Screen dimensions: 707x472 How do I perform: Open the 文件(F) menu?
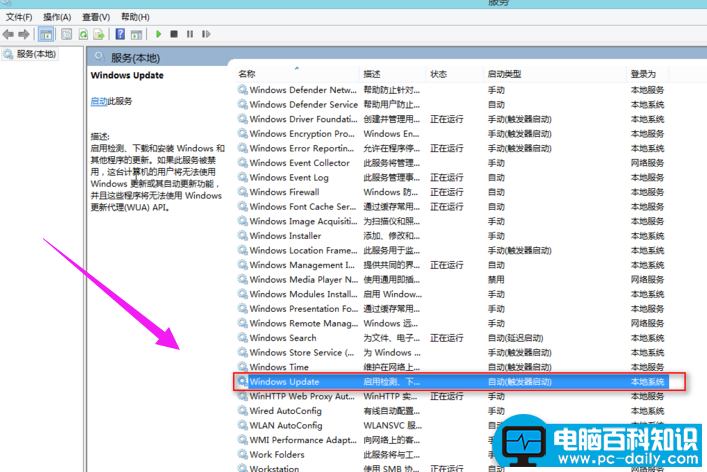pyautogui.click(x=19, y=17)
